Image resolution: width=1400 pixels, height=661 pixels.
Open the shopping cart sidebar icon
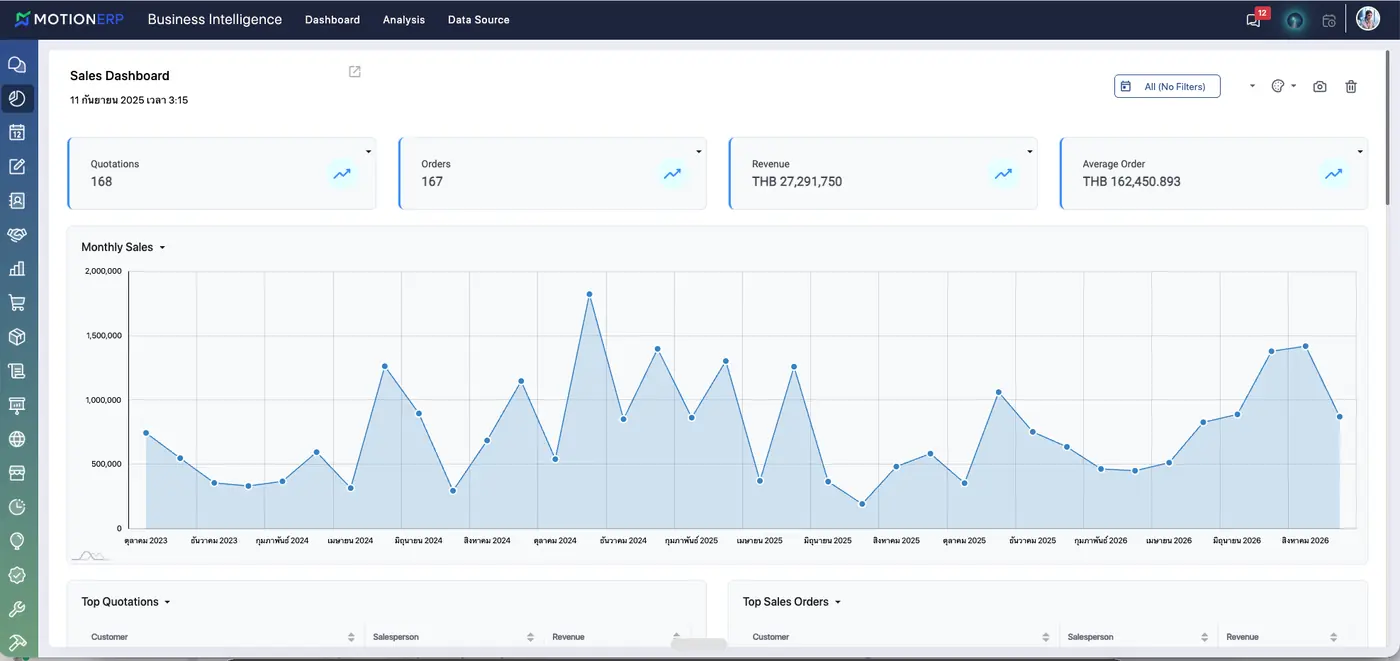tap(17, 302)
